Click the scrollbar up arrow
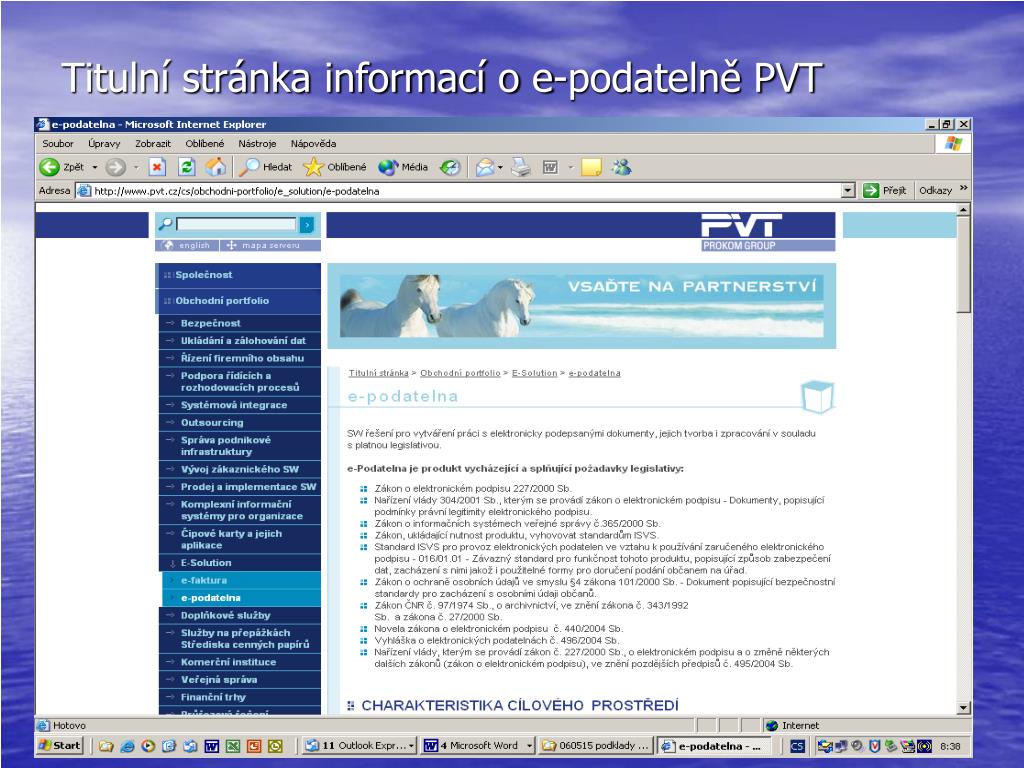This screenshot has width=1024, height=768. 963,210
